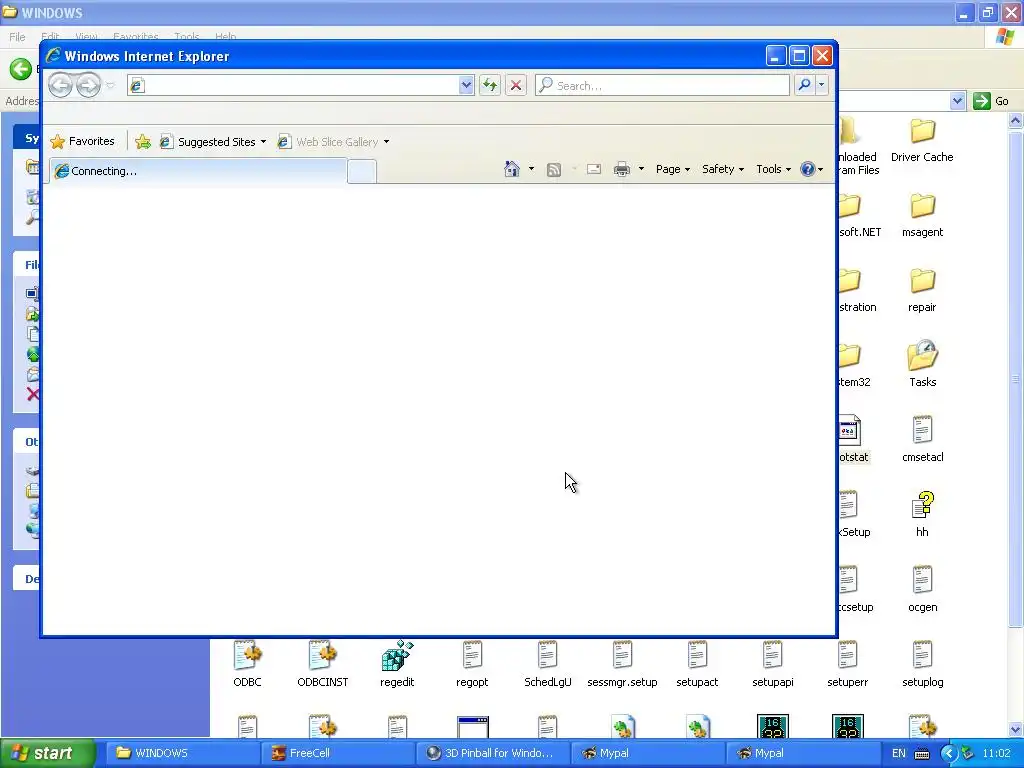Click the magnifier Search button
This screenshot has width=1024, height=768.
[x=805, y=85]
